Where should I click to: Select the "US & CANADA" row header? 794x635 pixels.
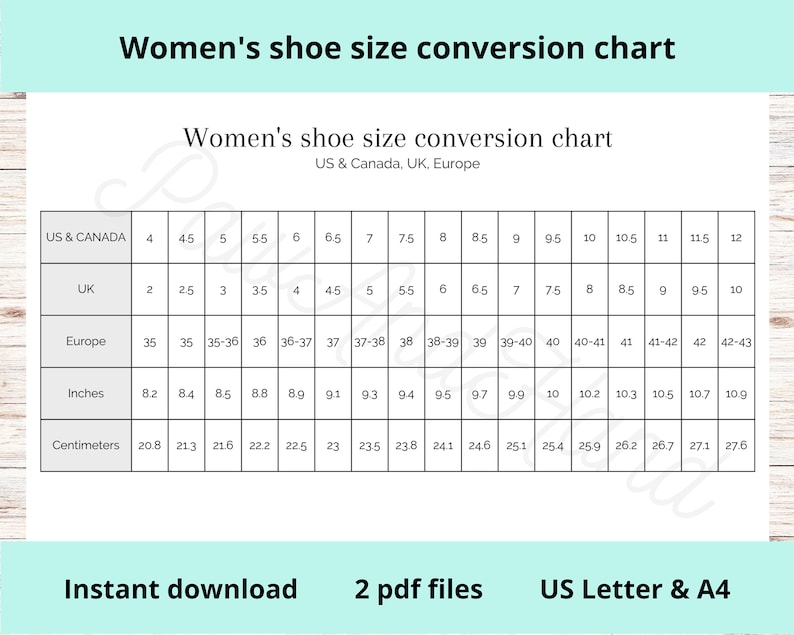click(86, 237)
